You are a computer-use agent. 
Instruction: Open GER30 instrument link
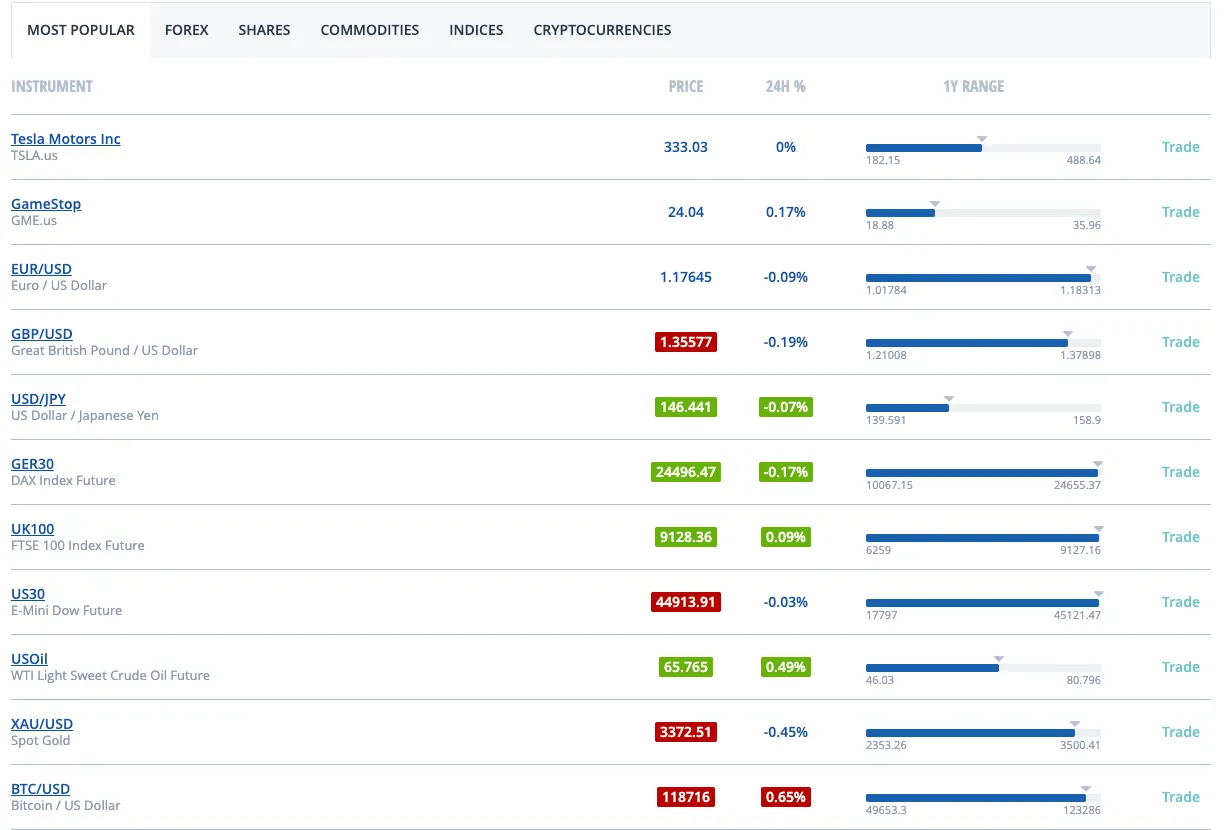32,464
